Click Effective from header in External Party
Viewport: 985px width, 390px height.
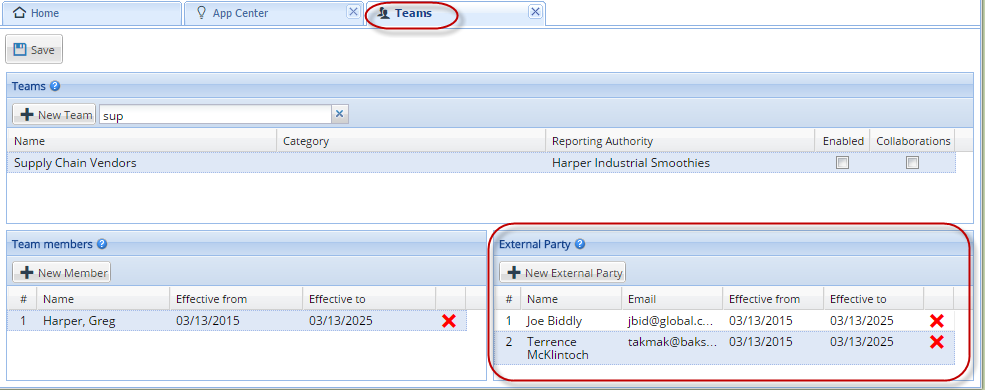[x=773, y=299]
